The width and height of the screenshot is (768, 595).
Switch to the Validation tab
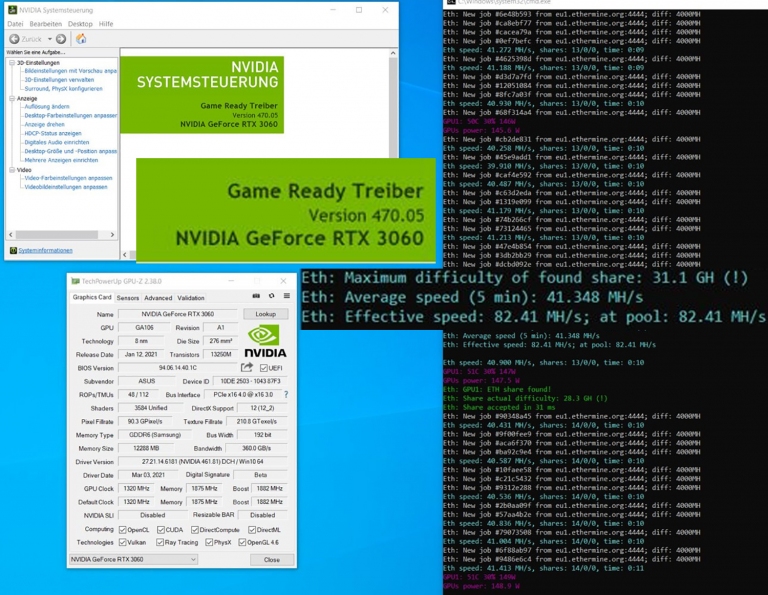[x=191, y=298]
